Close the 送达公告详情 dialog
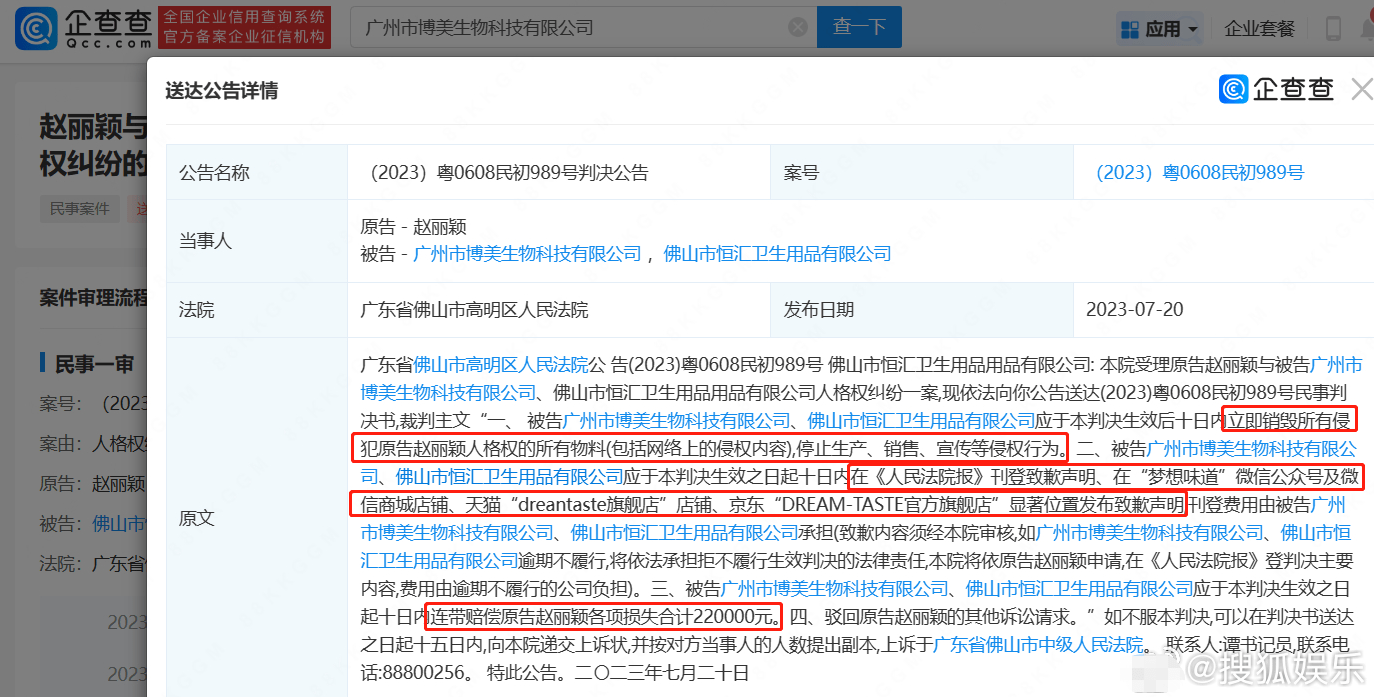This screenshot has width=1374, height=697. tap(1361, 89)
